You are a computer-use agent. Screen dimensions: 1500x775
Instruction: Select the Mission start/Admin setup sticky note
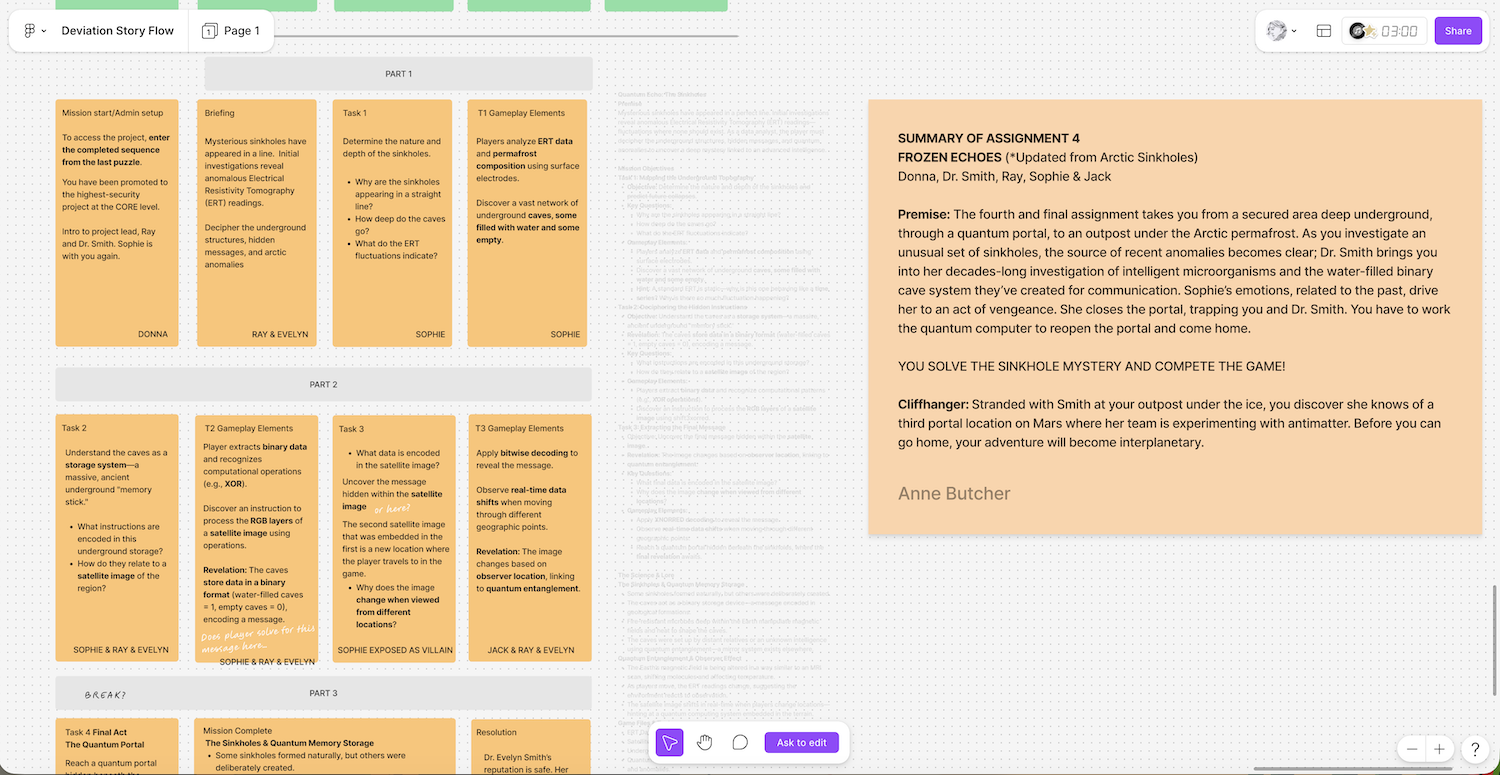pos(117,223)
